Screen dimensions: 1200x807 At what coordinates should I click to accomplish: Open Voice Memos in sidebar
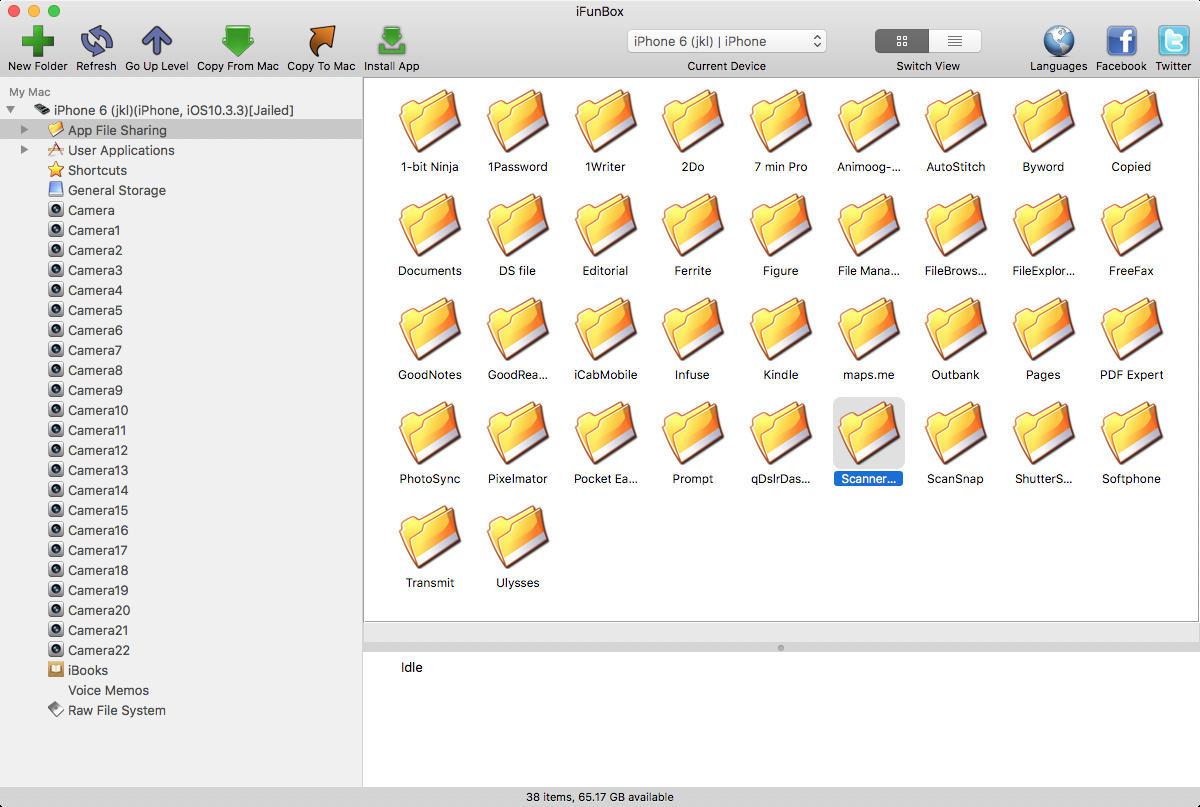[x=108, y=690]
